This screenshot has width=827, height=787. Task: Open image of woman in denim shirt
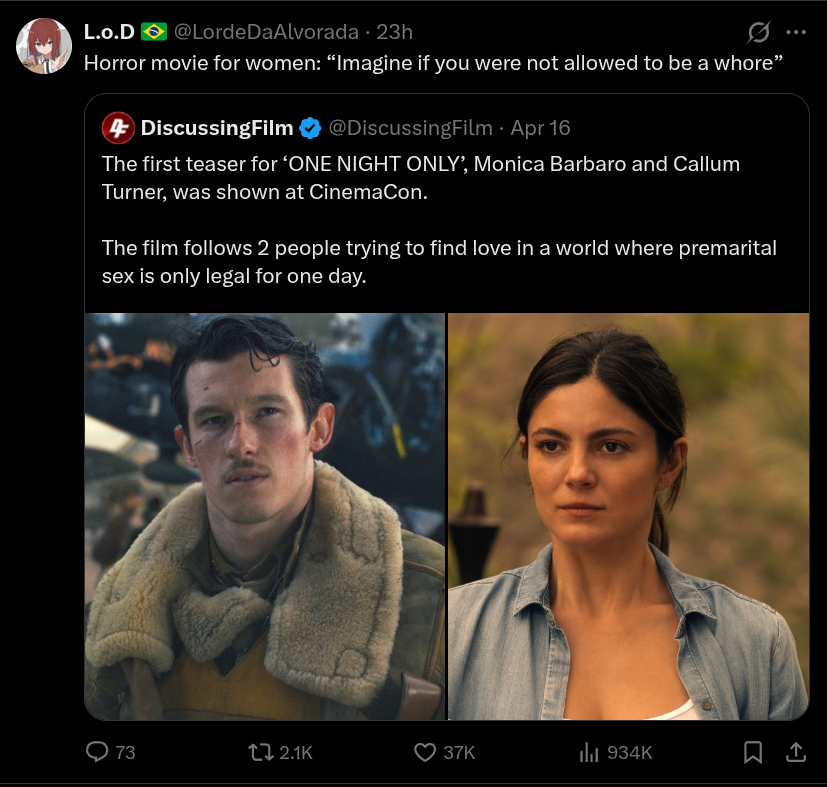[628, 516]
